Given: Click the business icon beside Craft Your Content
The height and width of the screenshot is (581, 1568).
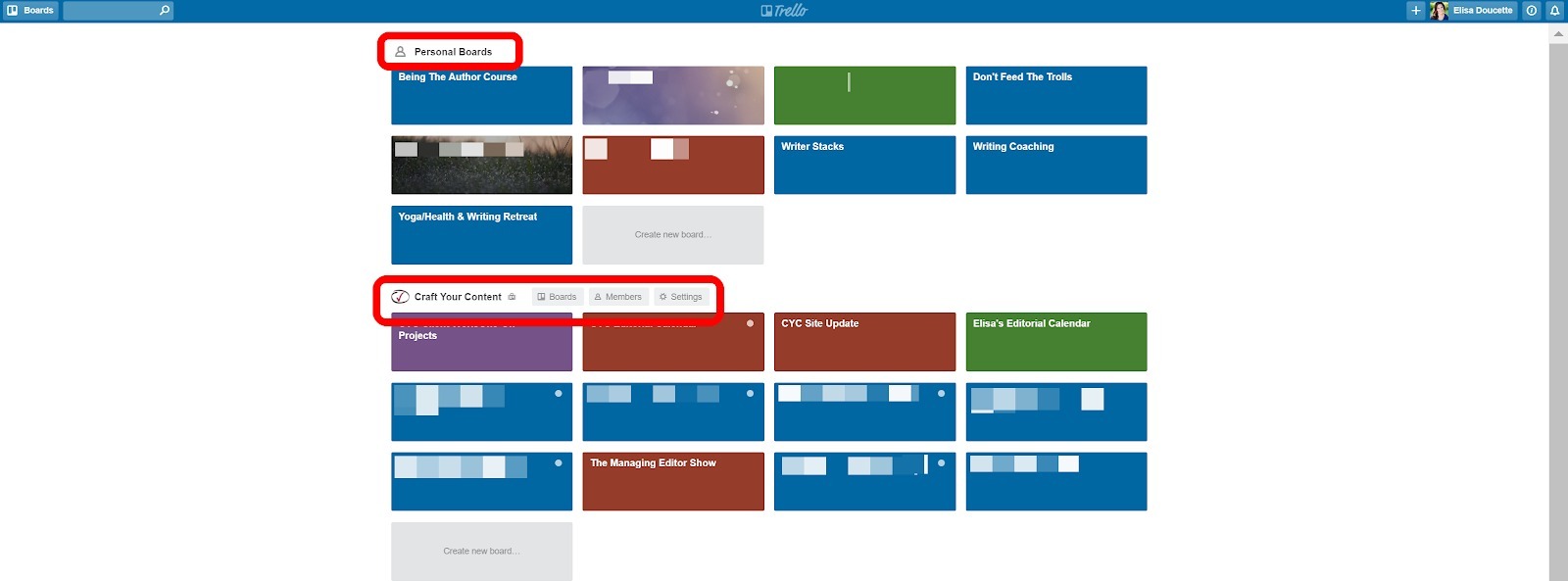Looking at the screenshot, I should tap(512, 297).
